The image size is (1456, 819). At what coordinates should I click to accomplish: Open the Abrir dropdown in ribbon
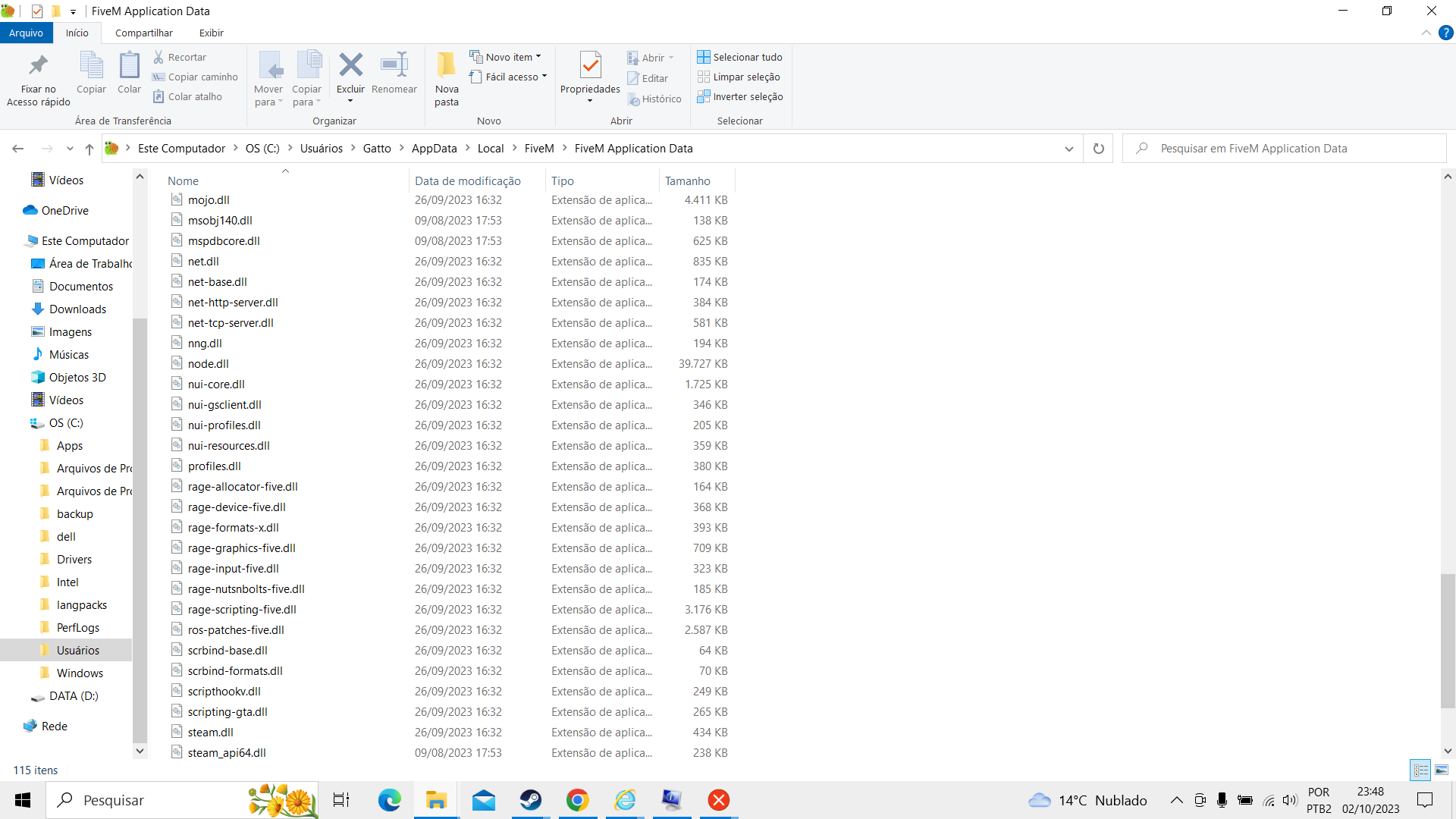click(x=651, y=58)
